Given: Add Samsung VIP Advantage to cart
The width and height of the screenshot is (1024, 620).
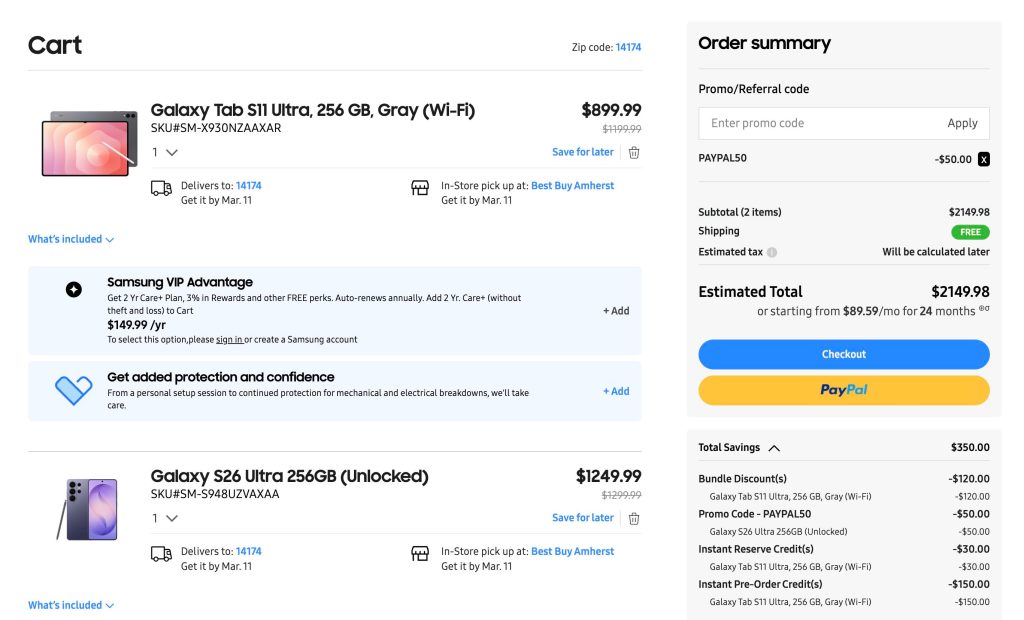Looking at the screenshot, I should (616, 311).
